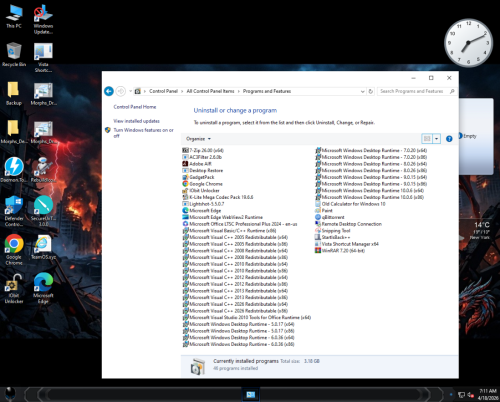Select the 7-Zip program entry icon
Viewport: 500px width, 402px height.
[x=185, y=150]
